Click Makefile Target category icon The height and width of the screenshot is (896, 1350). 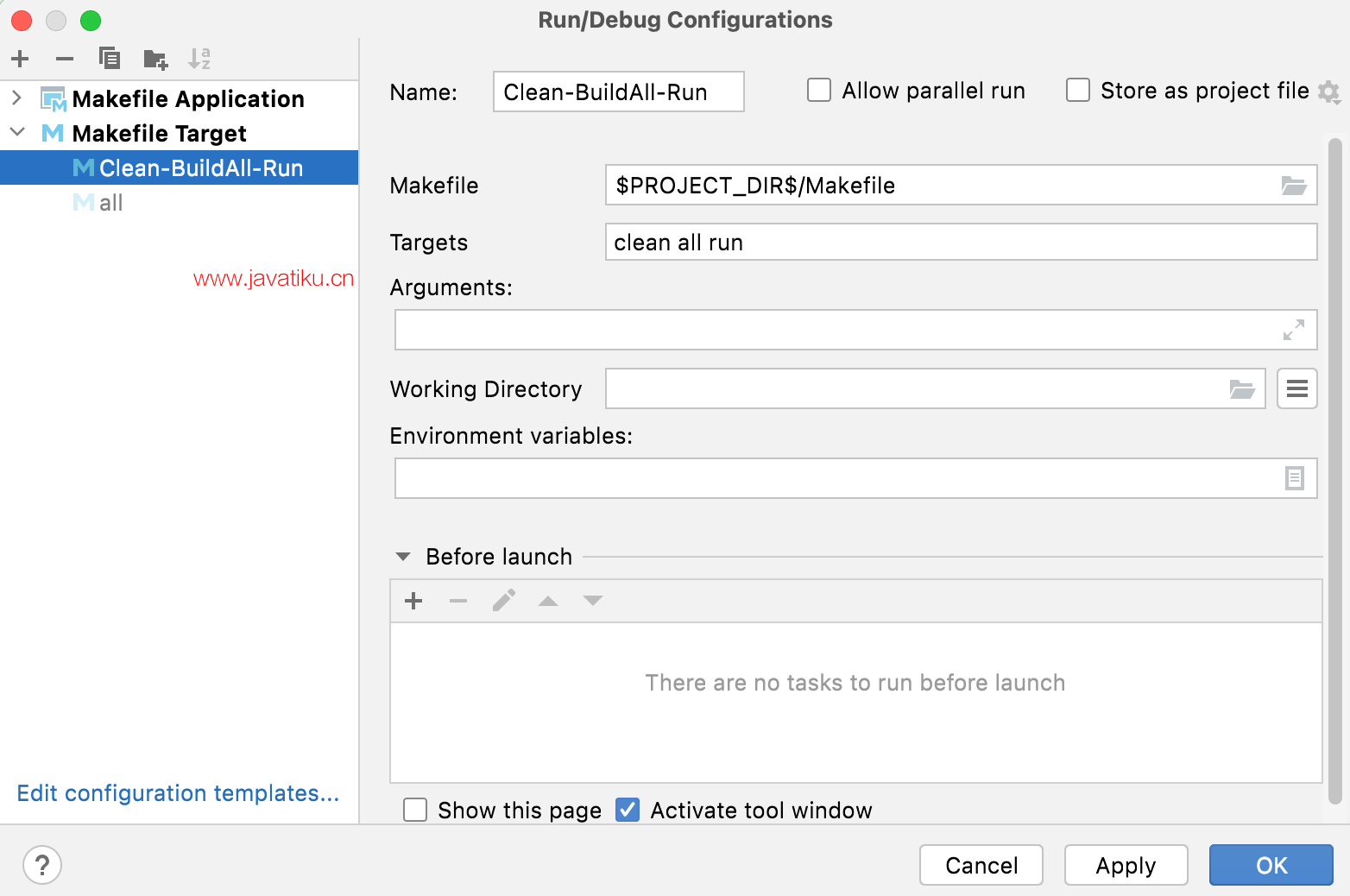coord(53,134)
